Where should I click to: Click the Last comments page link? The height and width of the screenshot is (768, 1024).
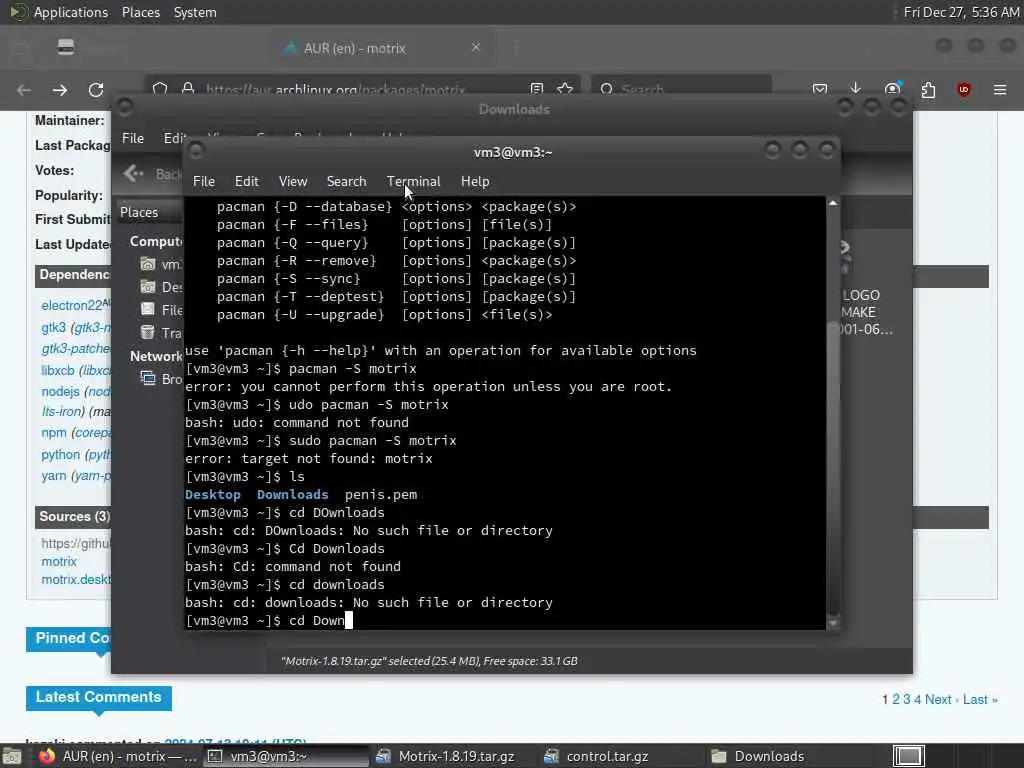tap(975, 699)
